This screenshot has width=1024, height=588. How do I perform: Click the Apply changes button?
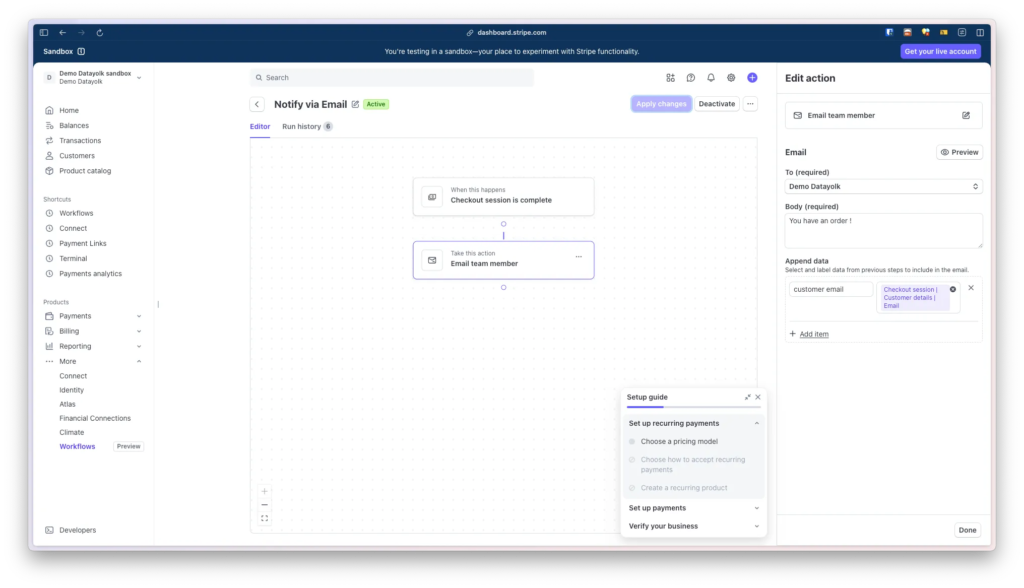(x=661, y=104)
